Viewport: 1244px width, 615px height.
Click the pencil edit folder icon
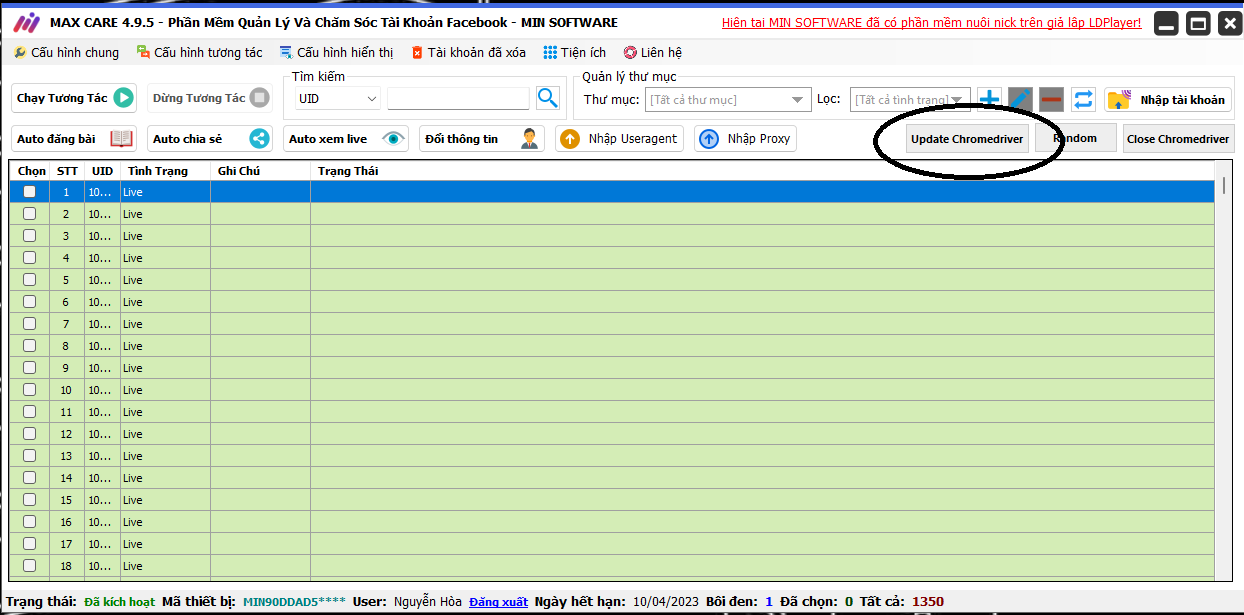1020,99
